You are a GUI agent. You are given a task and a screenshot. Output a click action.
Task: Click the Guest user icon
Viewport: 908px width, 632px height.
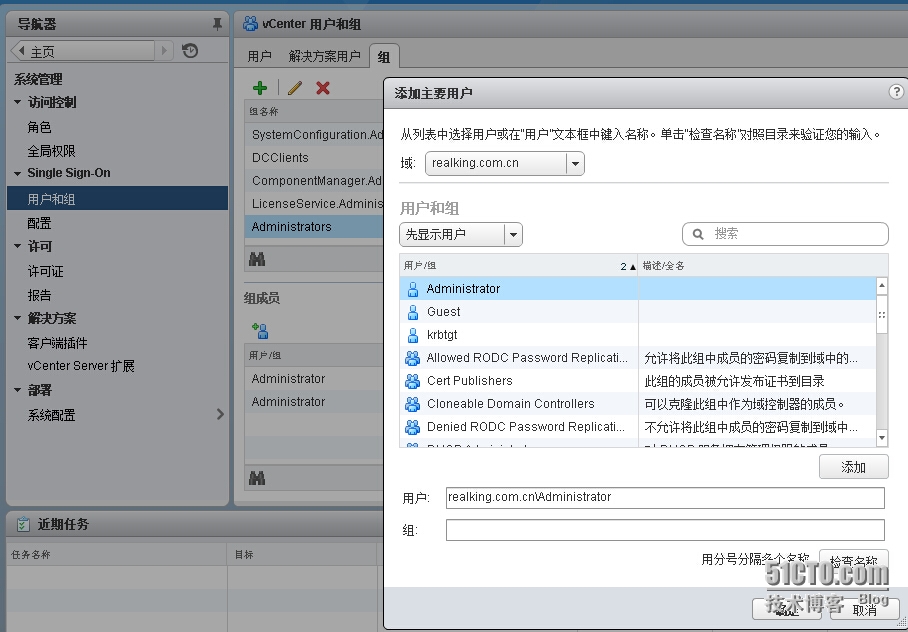coord(413,312)
